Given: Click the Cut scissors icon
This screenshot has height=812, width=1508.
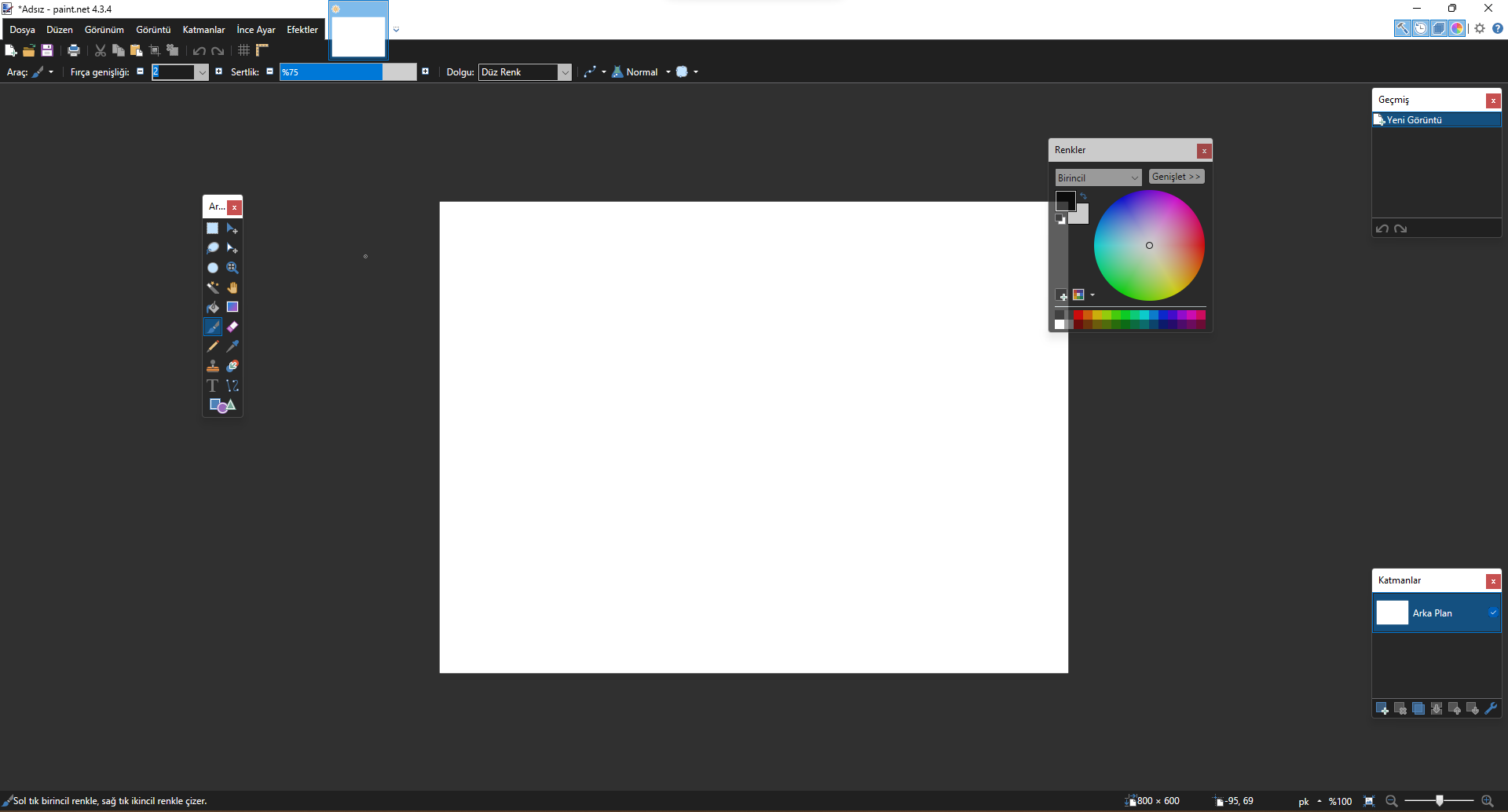Looking at the screenshot, I should pyautogui.click(x=101, y=50).
